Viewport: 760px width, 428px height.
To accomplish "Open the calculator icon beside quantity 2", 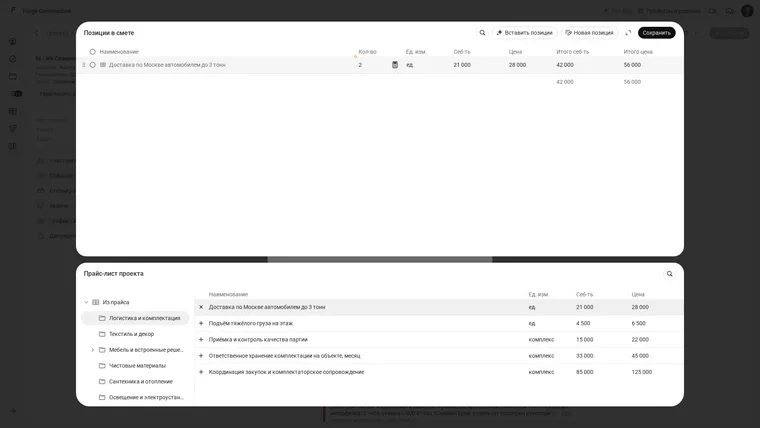I will click(x=395, y=65).
